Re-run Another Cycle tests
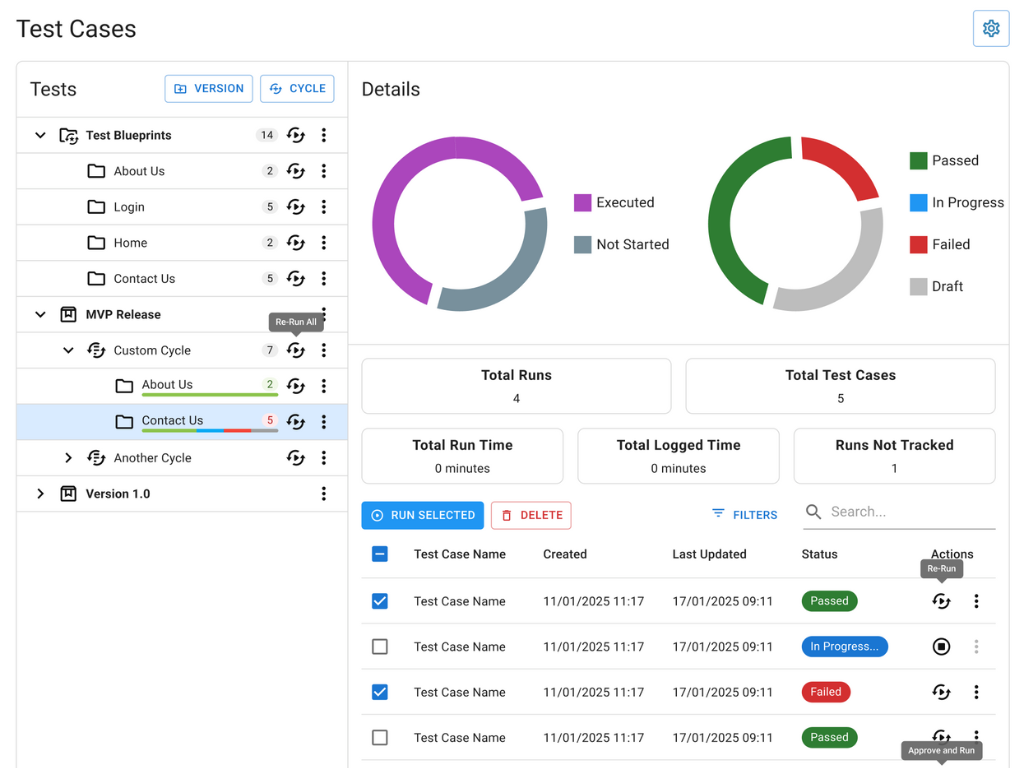Image resolution: width=1024 pixels, height=768 pixels. coord(296,458)
